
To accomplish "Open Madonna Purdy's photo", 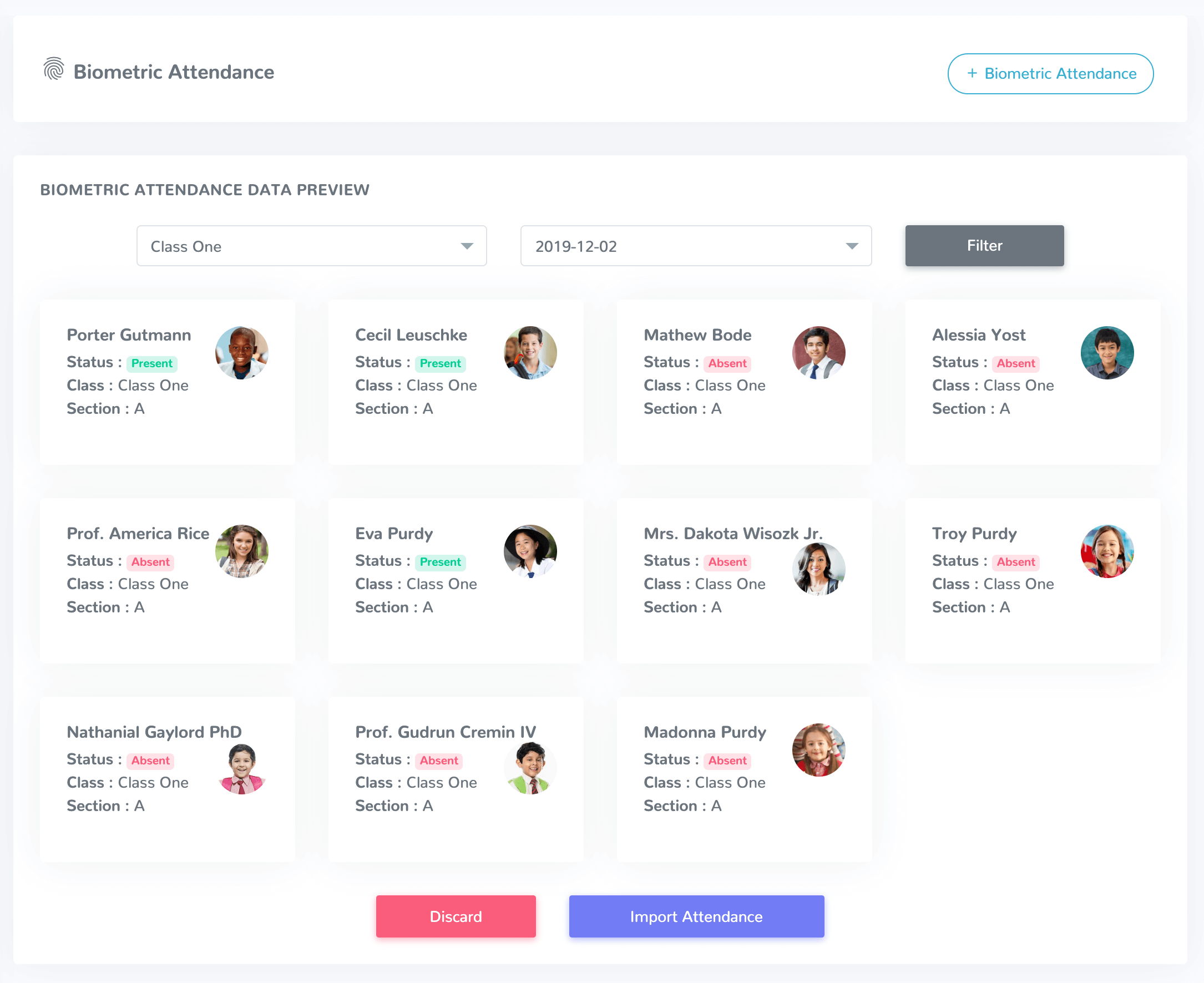I will 818,749.
